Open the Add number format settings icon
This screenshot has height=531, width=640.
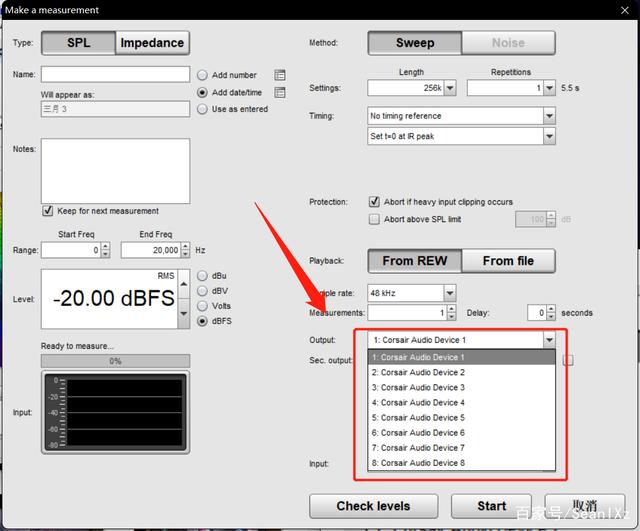coord(280,75)
